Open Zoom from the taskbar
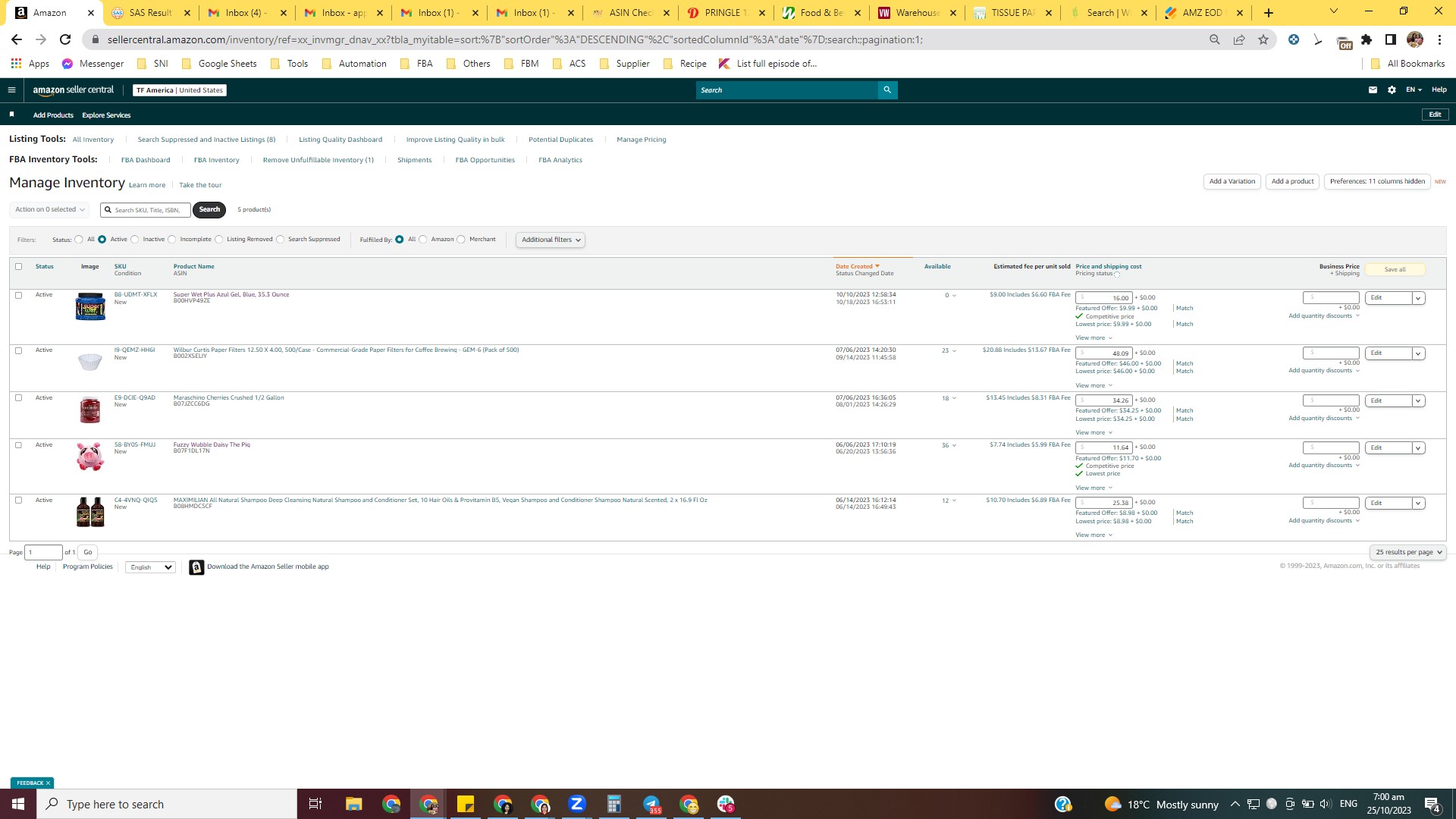 577,804
